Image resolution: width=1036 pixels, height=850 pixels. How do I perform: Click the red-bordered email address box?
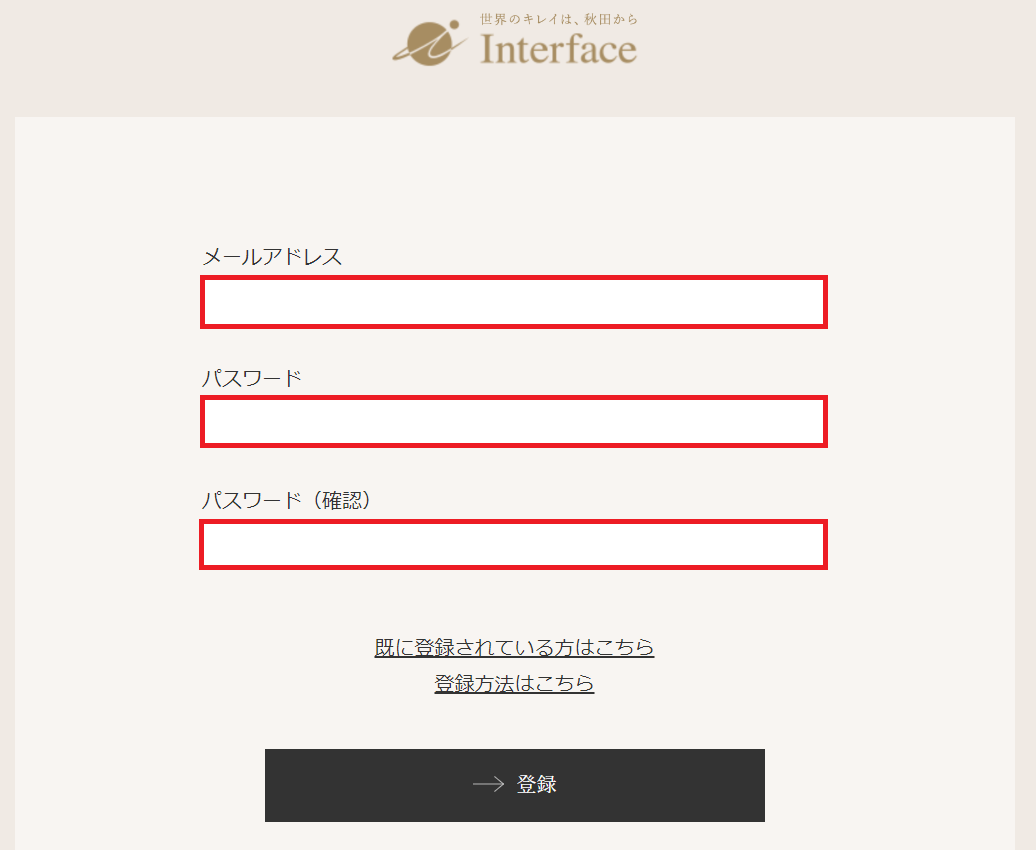click(x=514, y=302)
